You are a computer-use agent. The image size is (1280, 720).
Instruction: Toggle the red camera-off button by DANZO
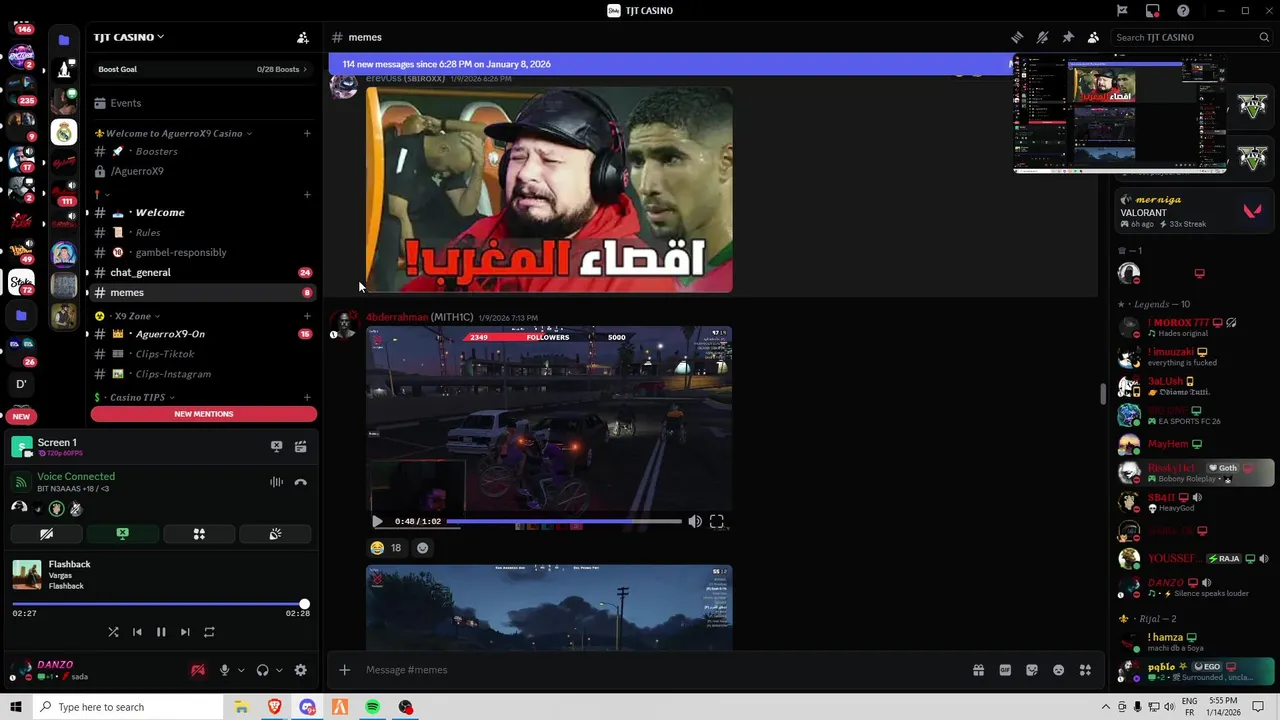(198, 670)
